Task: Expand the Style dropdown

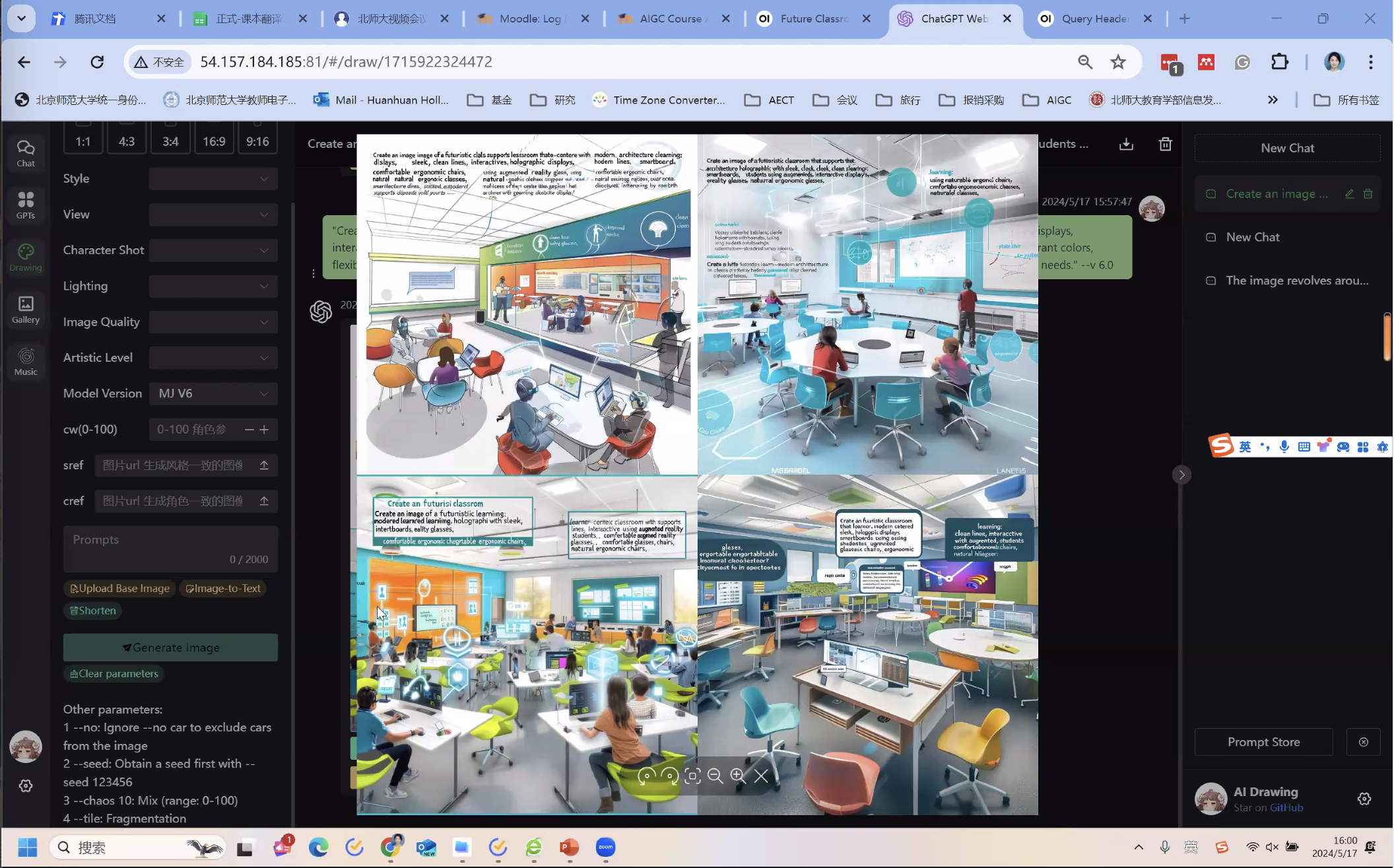Action: pyautogui.click(x=213, y=178)
